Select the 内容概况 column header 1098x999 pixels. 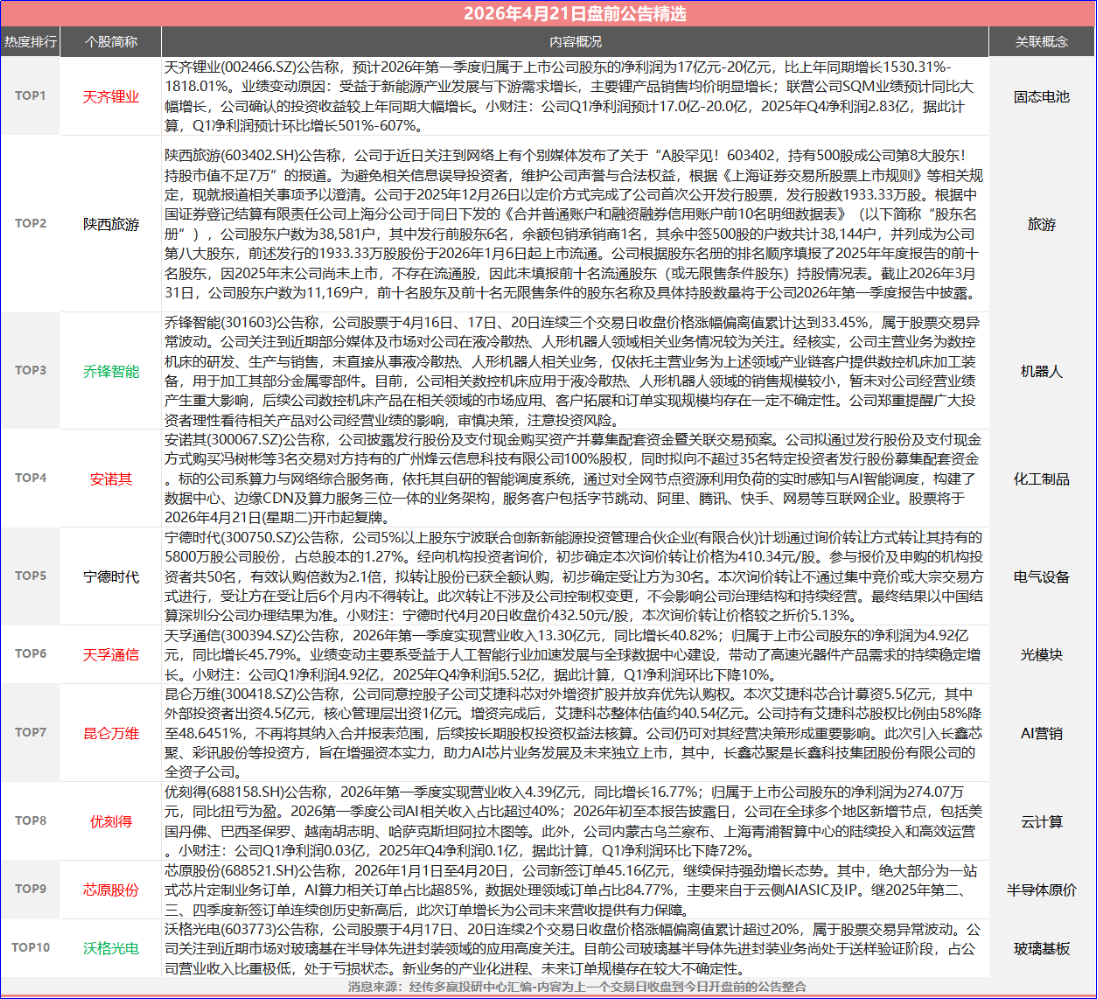coord(575,42)
